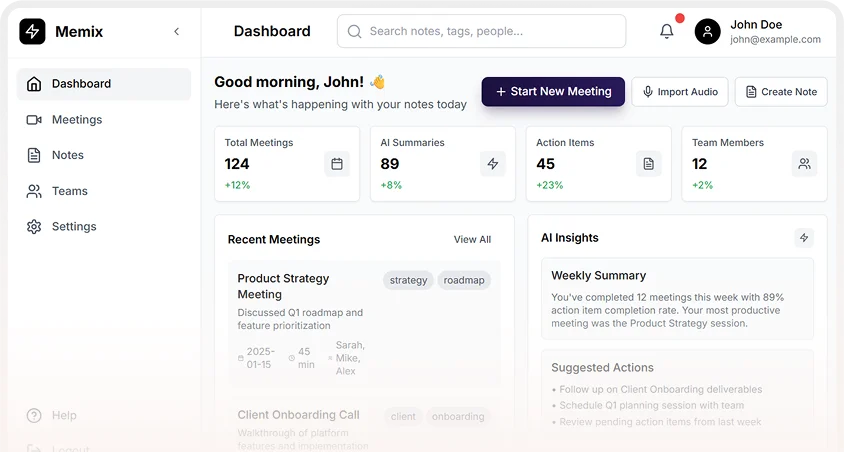This screenshot has width=844, height=452.
Task: Click the client tag
Action: [x=403, y=416]
